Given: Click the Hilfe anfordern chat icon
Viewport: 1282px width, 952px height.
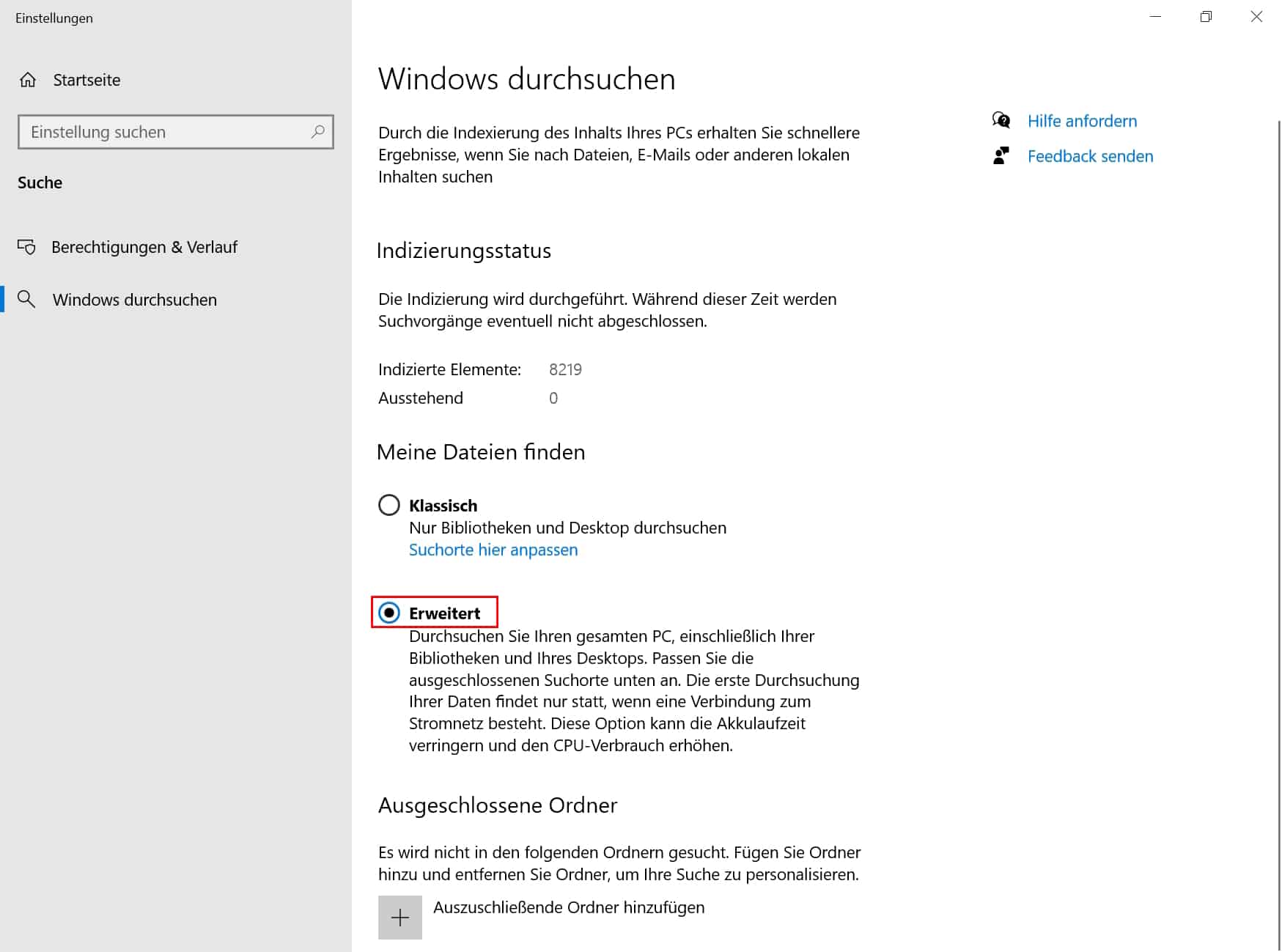Looking at the screenshot, I should point(1001,120).
